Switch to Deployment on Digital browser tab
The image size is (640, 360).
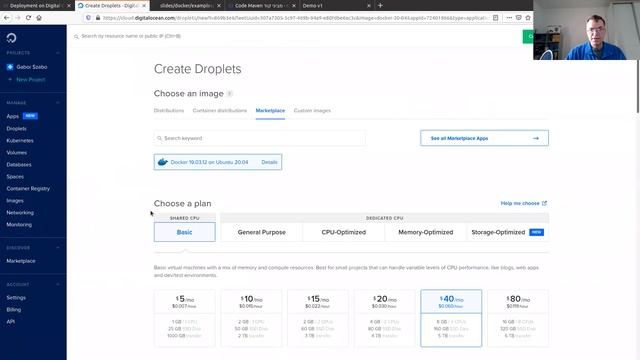coord(35,6)
